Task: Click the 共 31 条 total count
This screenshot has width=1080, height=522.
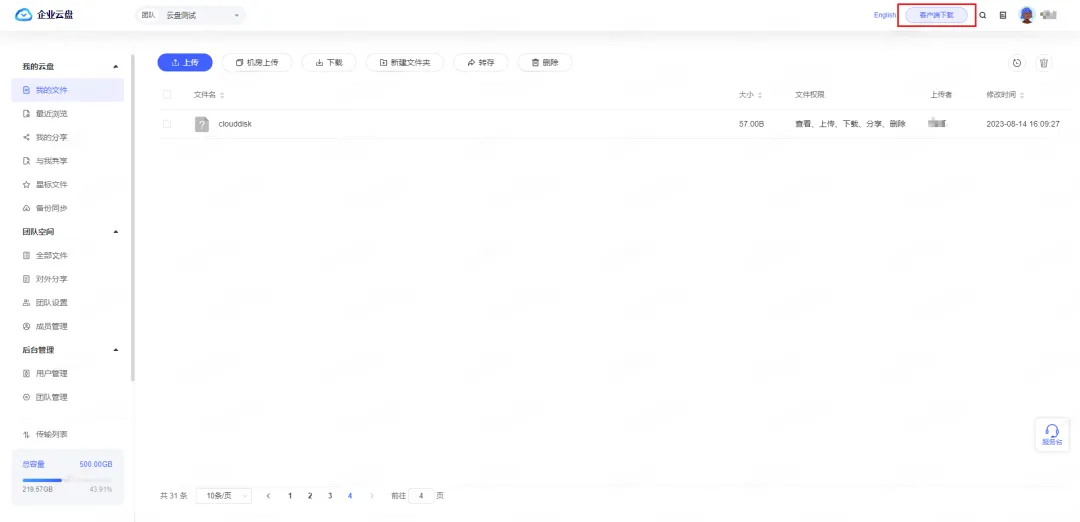Action: click(x=174, y=495)
